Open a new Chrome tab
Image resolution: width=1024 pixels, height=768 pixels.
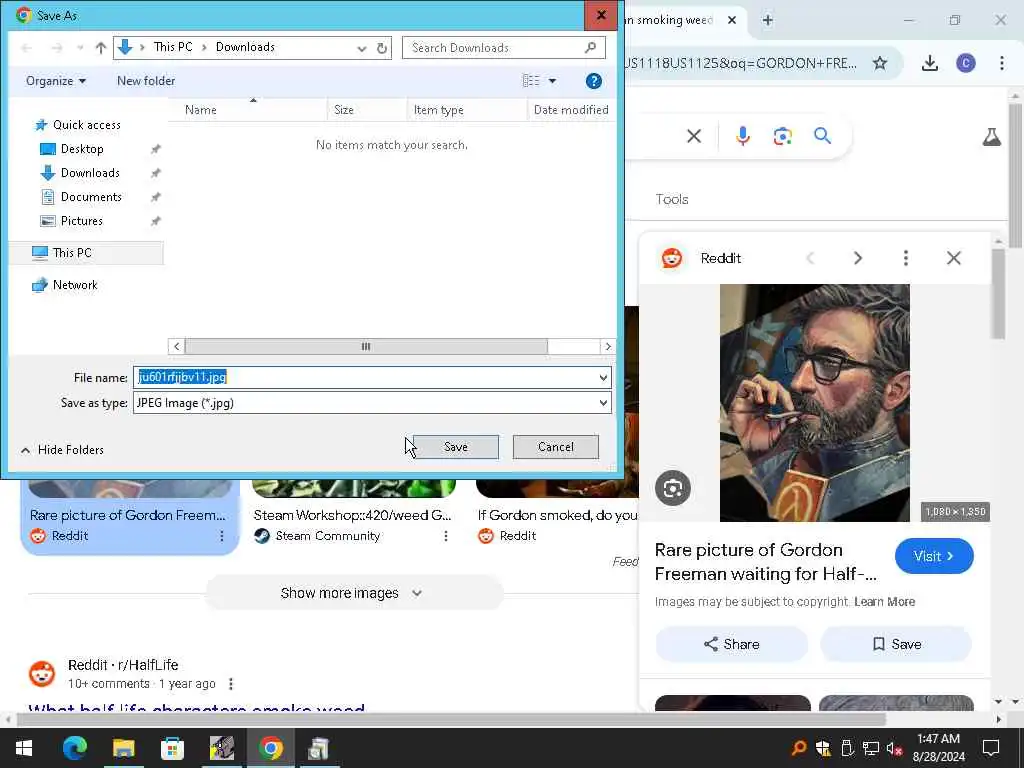[x=768, y=20]
